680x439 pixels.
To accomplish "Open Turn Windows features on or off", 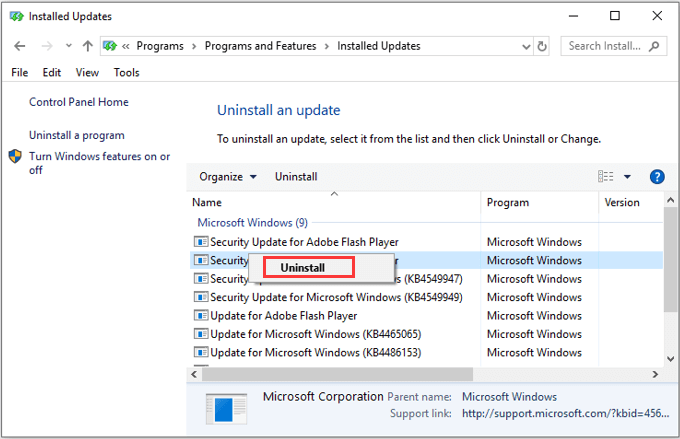I will coord(99,163).
